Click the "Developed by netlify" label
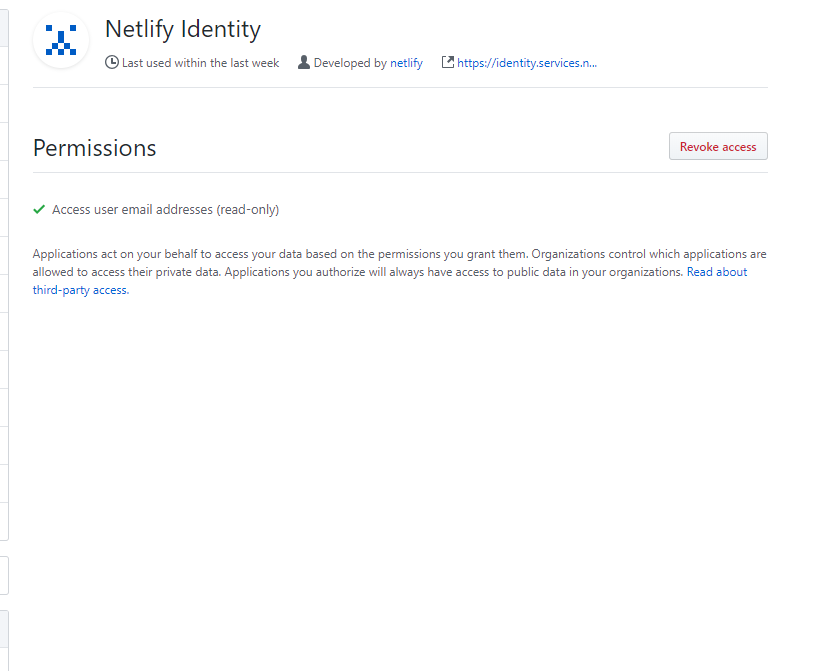 [x=360, y=62]
